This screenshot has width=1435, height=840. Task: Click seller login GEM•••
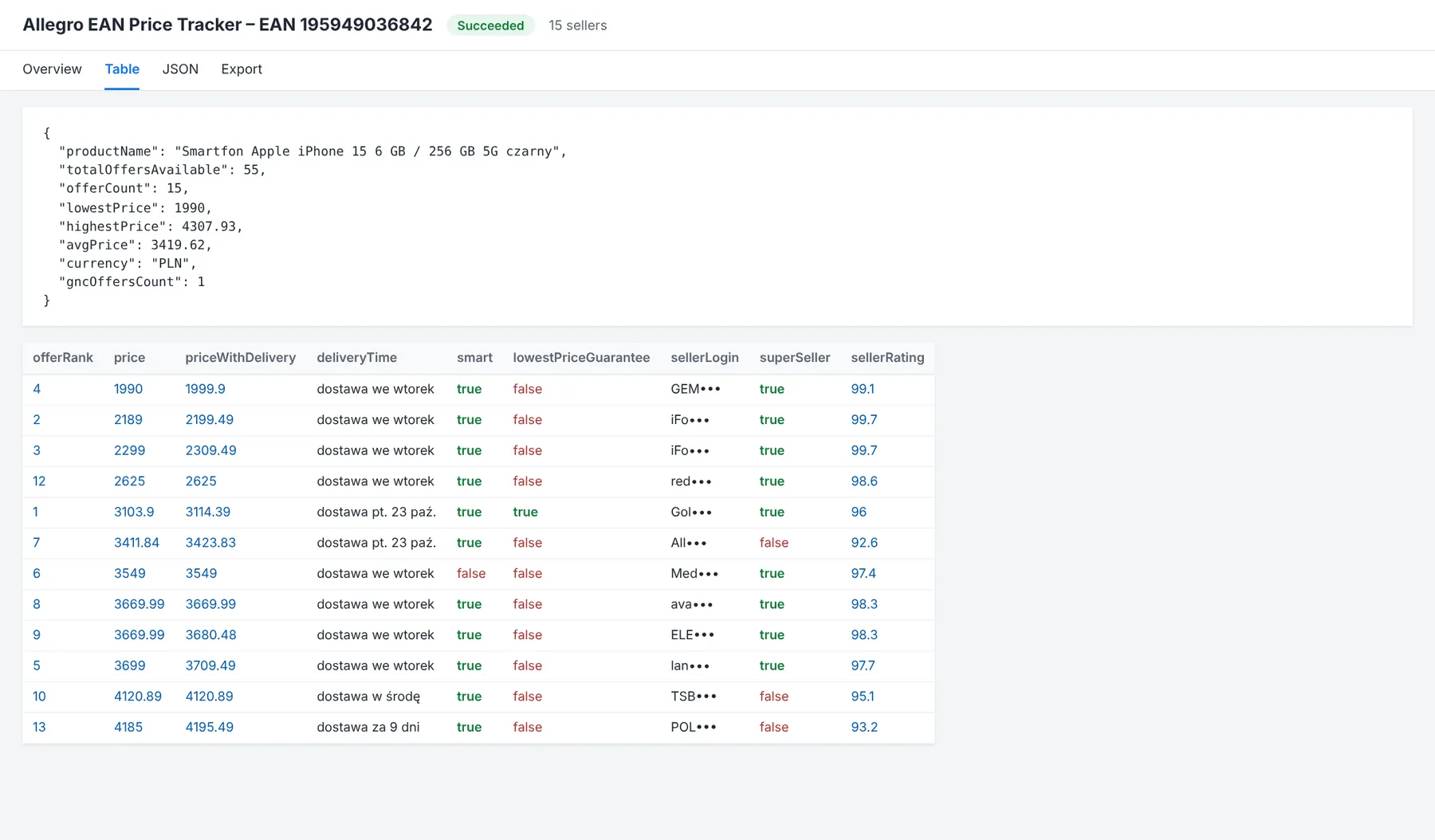(696, 389)
